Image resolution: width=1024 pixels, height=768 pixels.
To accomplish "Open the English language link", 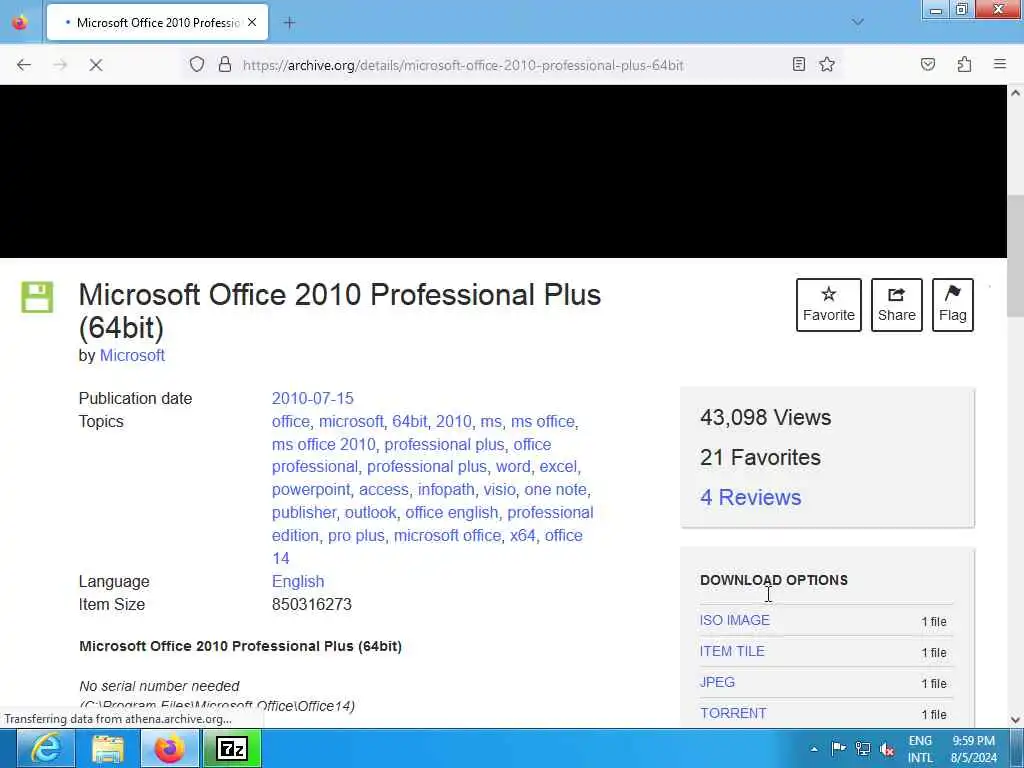I will pos(298,581).
